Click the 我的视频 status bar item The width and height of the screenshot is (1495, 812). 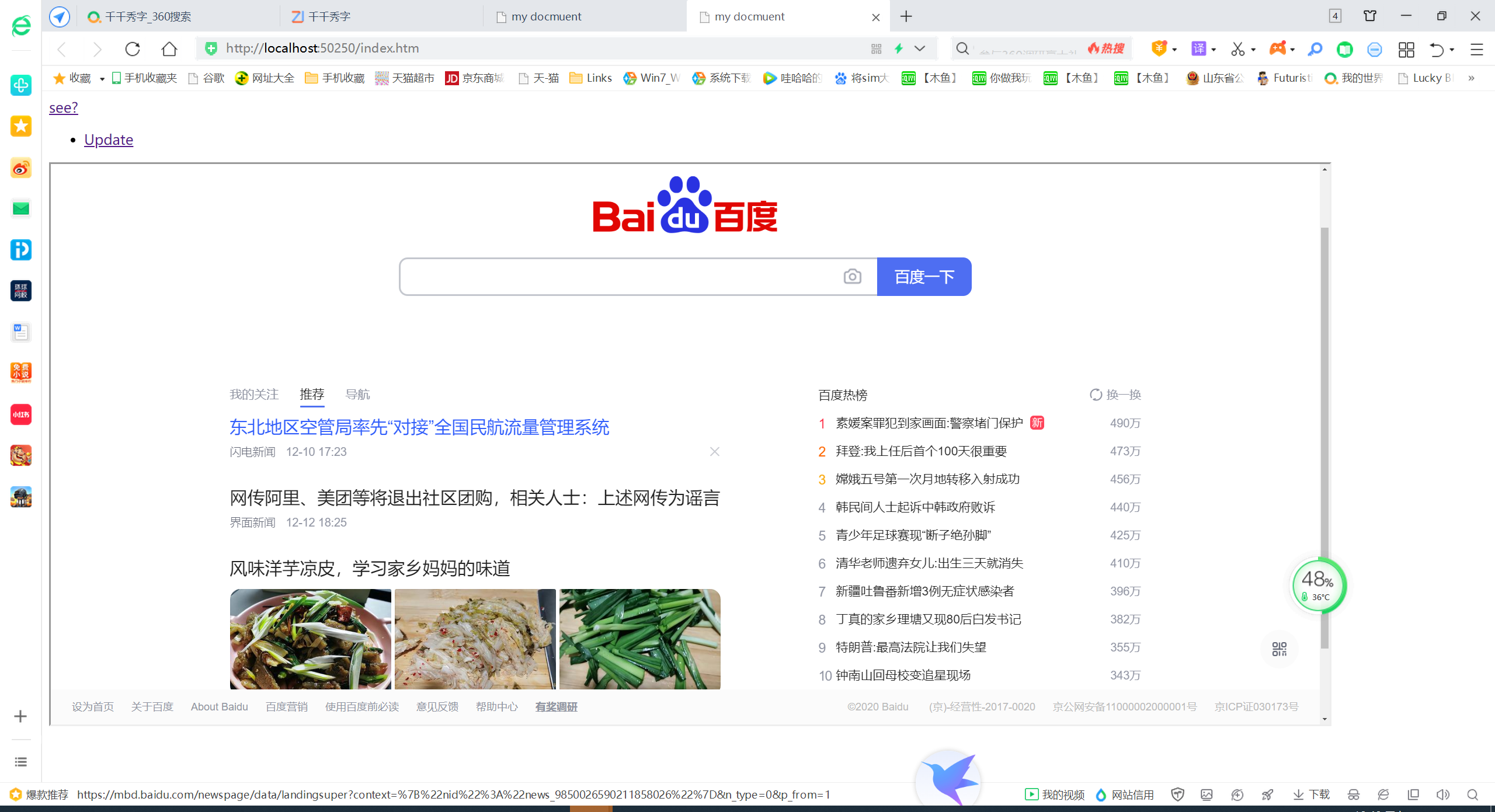(1055, 794)
